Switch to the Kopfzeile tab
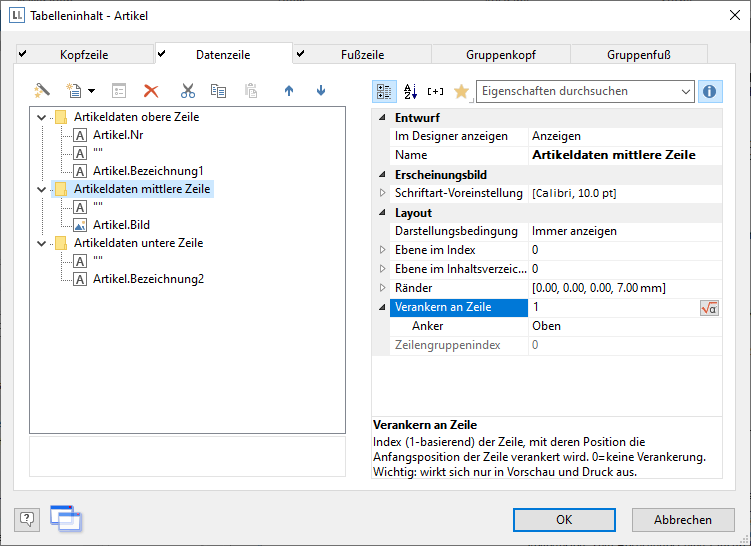 pyautogui.click(x=86, y=55)
